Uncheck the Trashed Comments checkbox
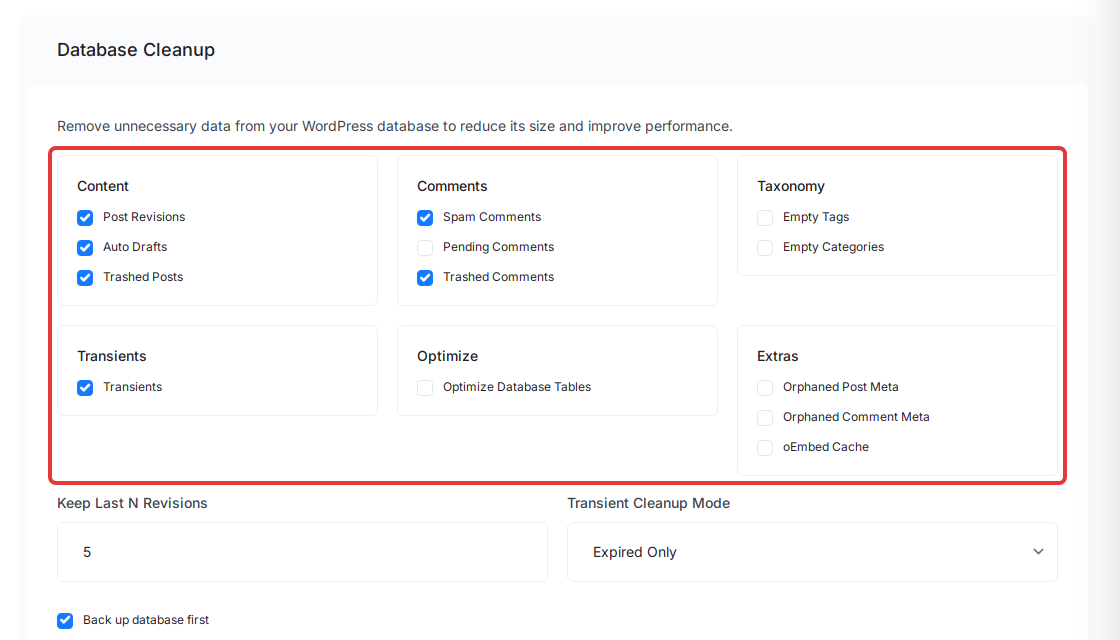Viewport: 1120px width, 640px height. [425, 277]
